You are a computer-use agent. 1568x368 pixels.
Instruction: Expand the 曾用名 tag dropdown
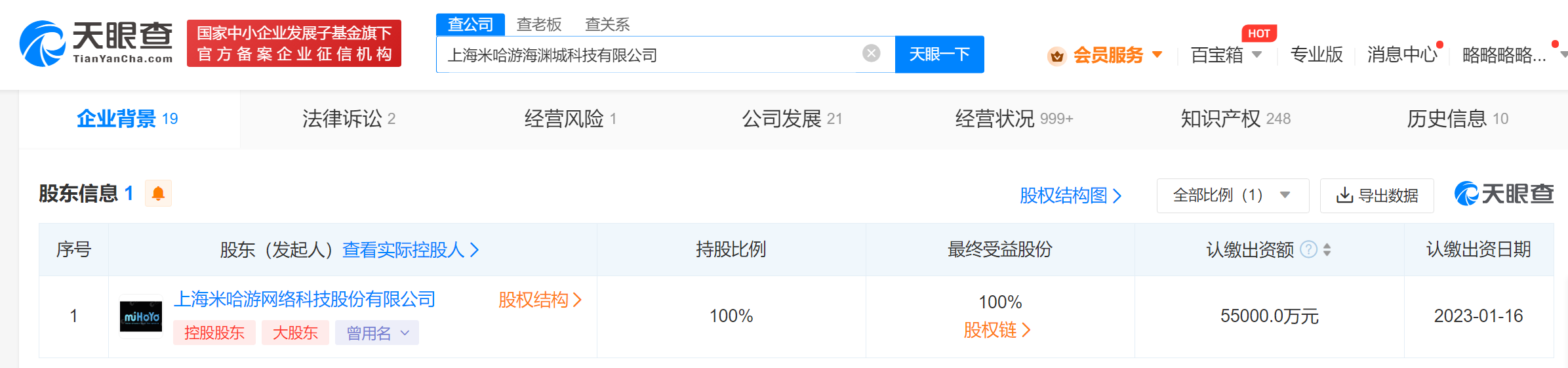pos(377,333)
